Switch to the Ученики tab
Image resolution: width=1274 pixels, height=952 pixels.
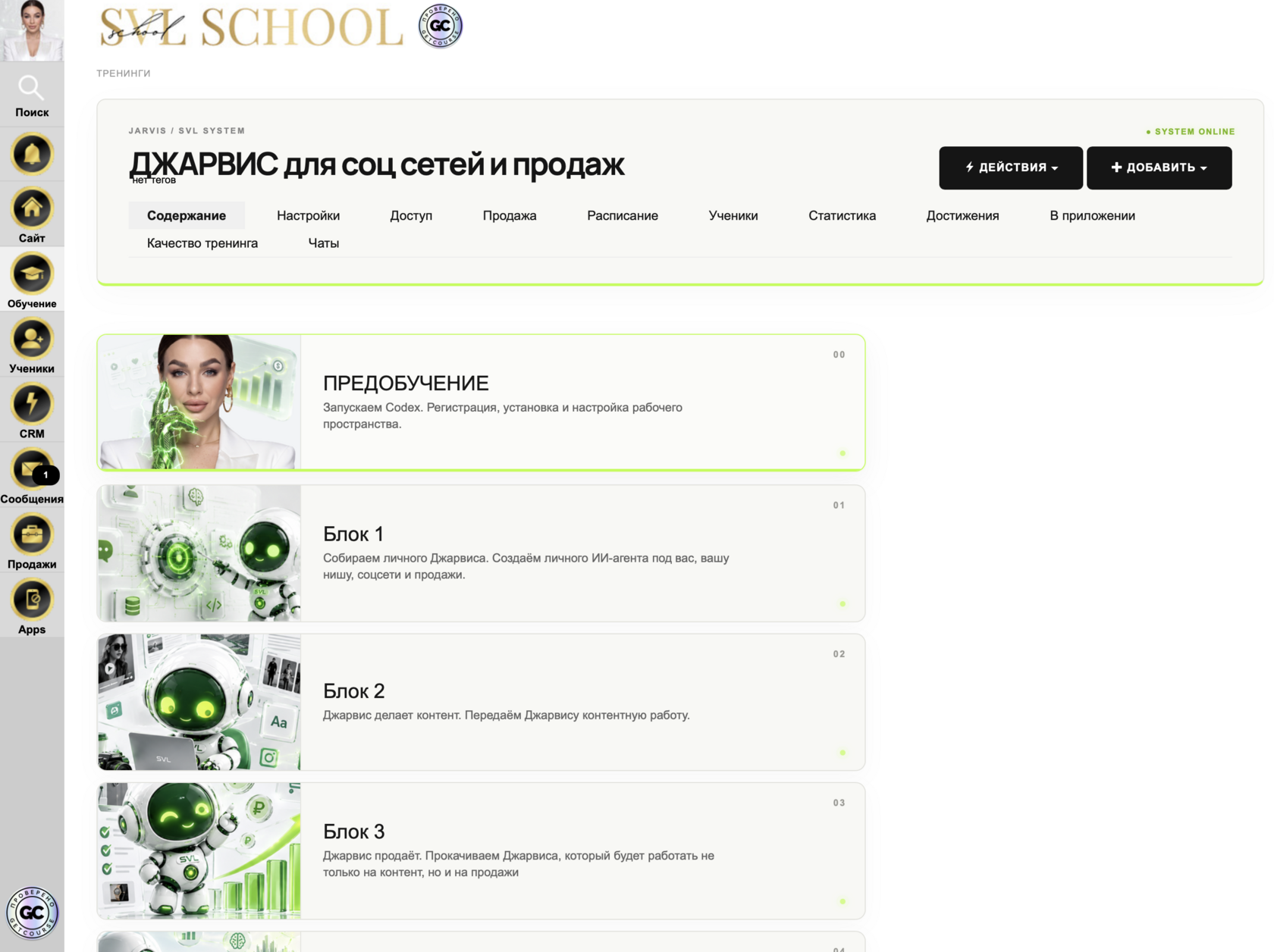pos(733,215)
